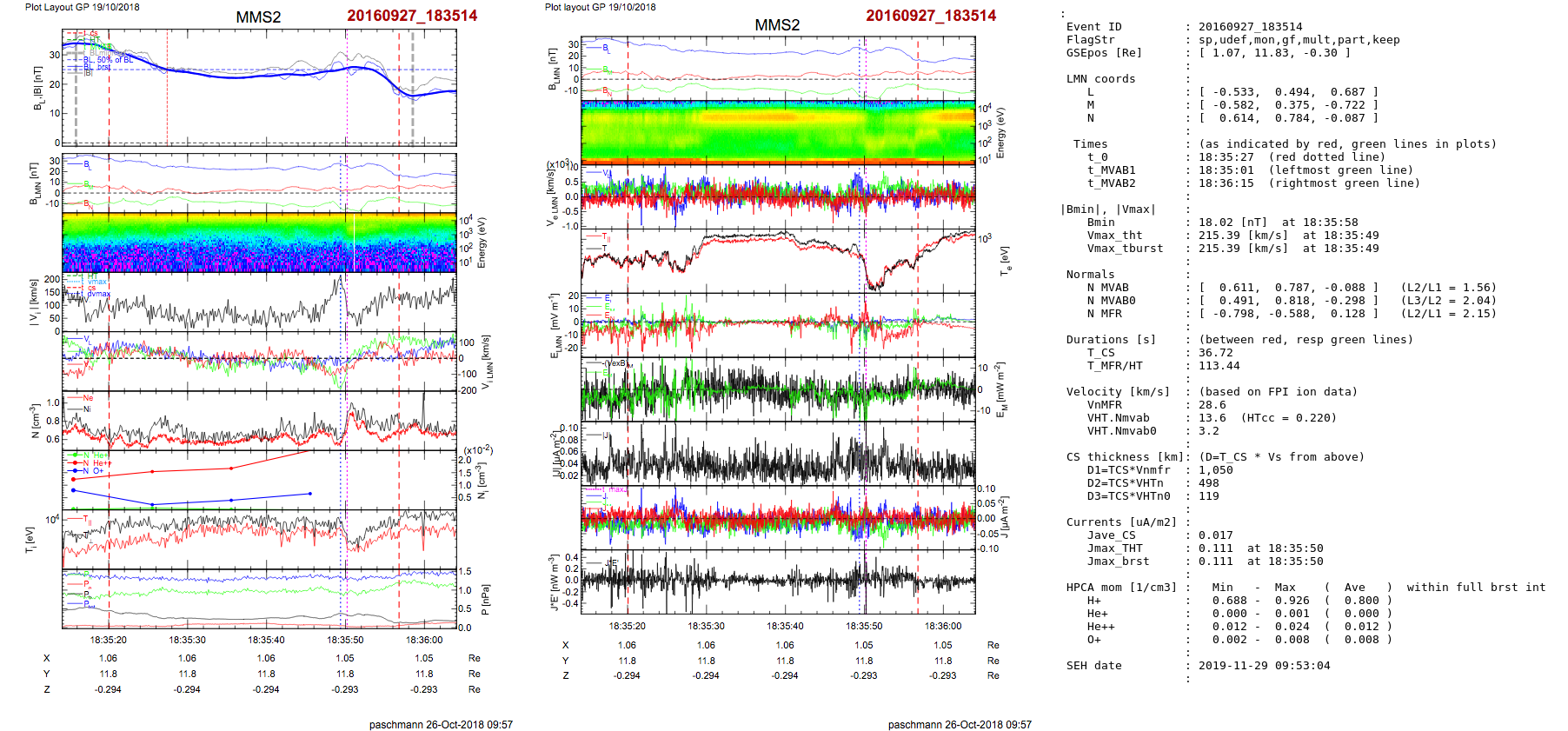Screen dimensions: 1568x731
Task: Click the 18:36:00 time tick under the right plot
Action: (x=943, y=626)
